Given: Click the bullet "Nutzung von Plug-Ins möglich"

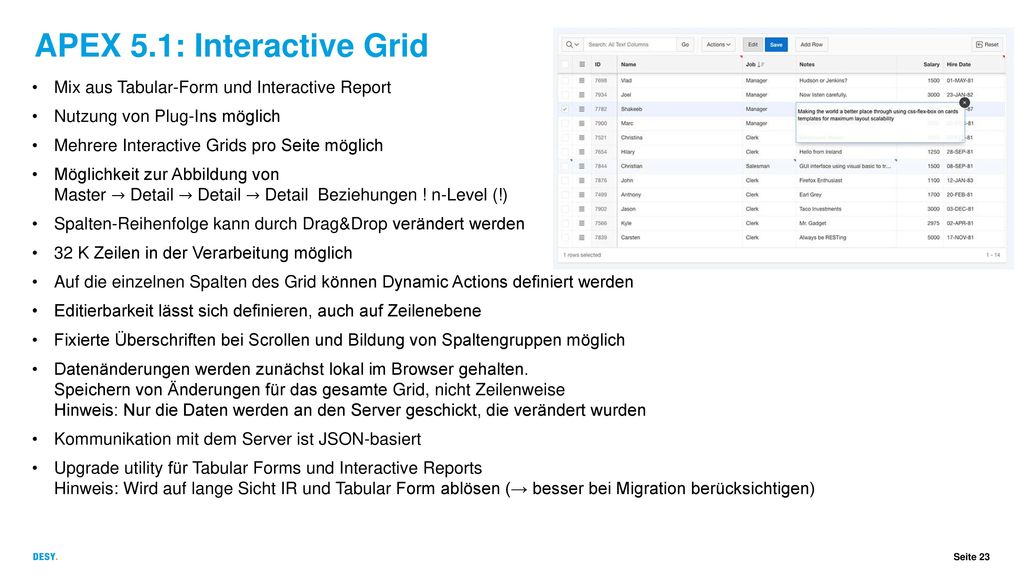Looking at the screenshot, I should pos(167,116).
